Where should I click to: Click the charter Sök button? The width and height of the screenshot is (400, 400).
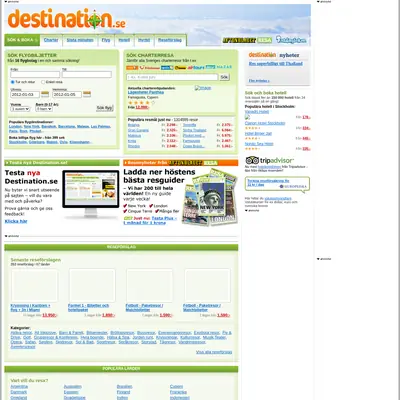(224, 77)
